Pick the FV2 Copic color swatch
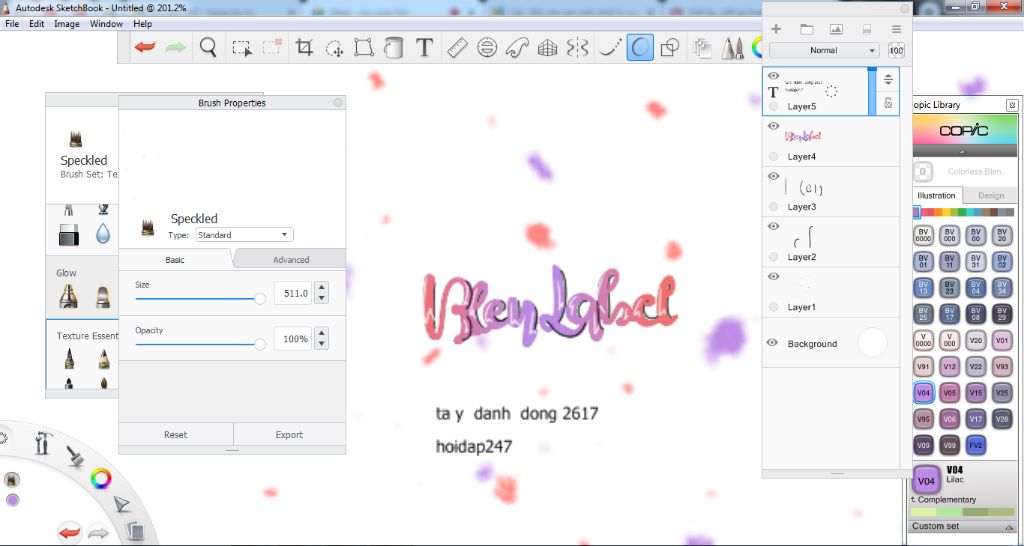 pyautogui.click(x=976, y=445)
